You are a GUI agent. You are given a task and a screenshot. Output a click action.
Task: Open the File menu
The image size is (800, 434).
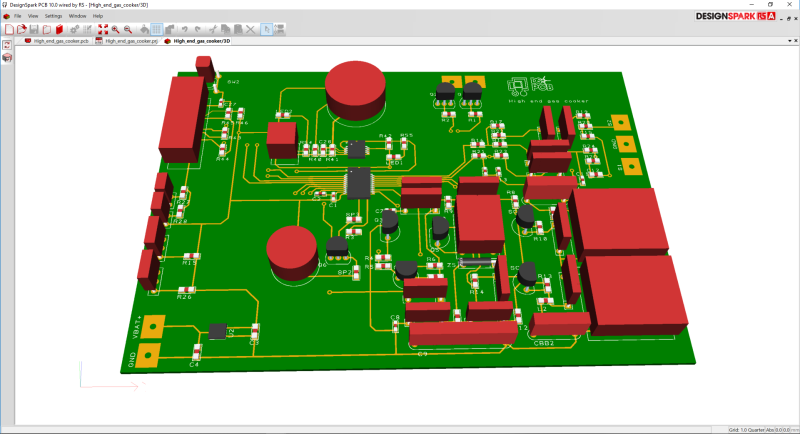(x=17, y=16)
